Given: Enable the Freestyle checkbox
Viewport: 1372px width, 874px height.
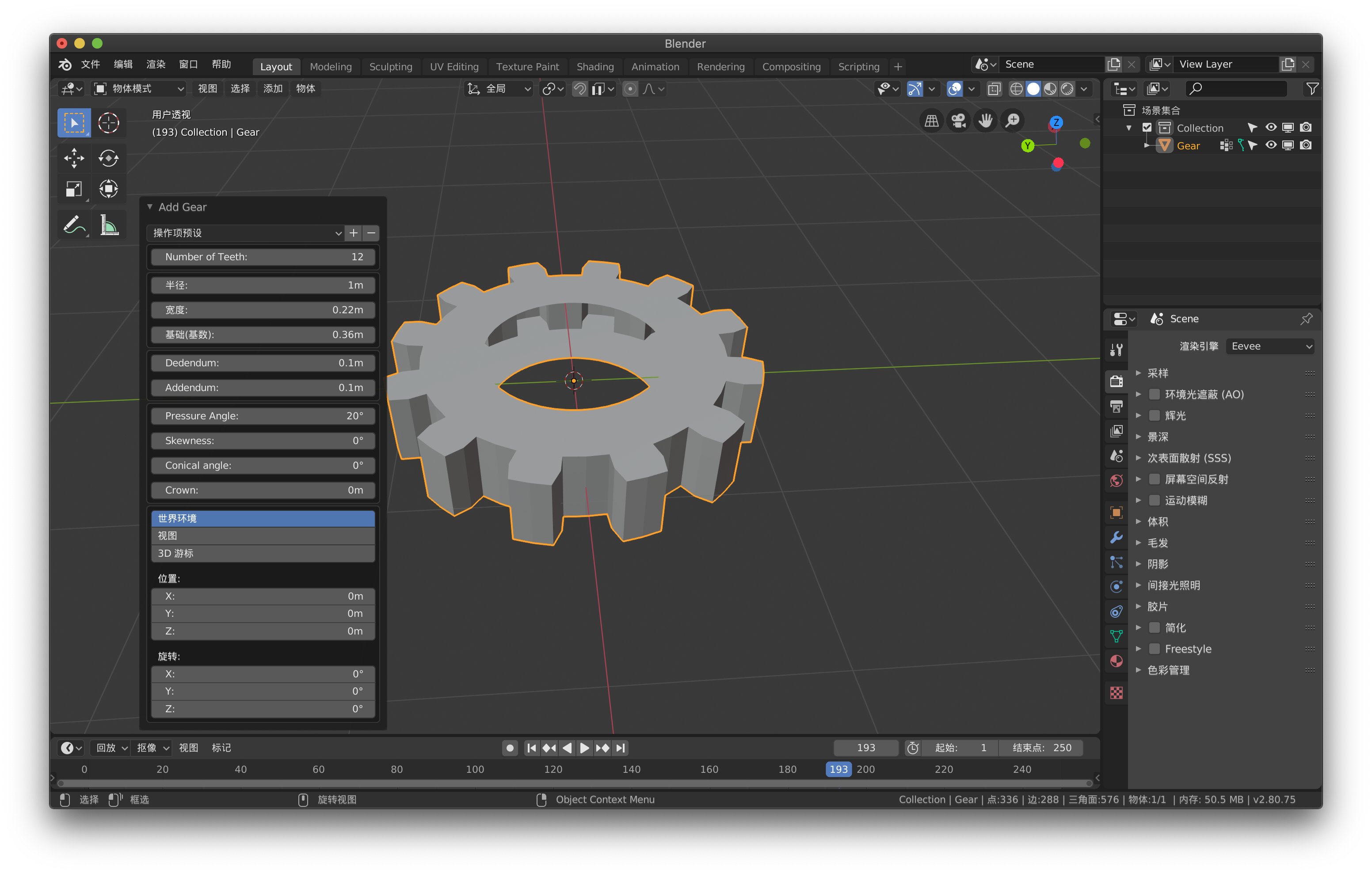Looking at the screenshot, I should click(x=1155, y=649).
